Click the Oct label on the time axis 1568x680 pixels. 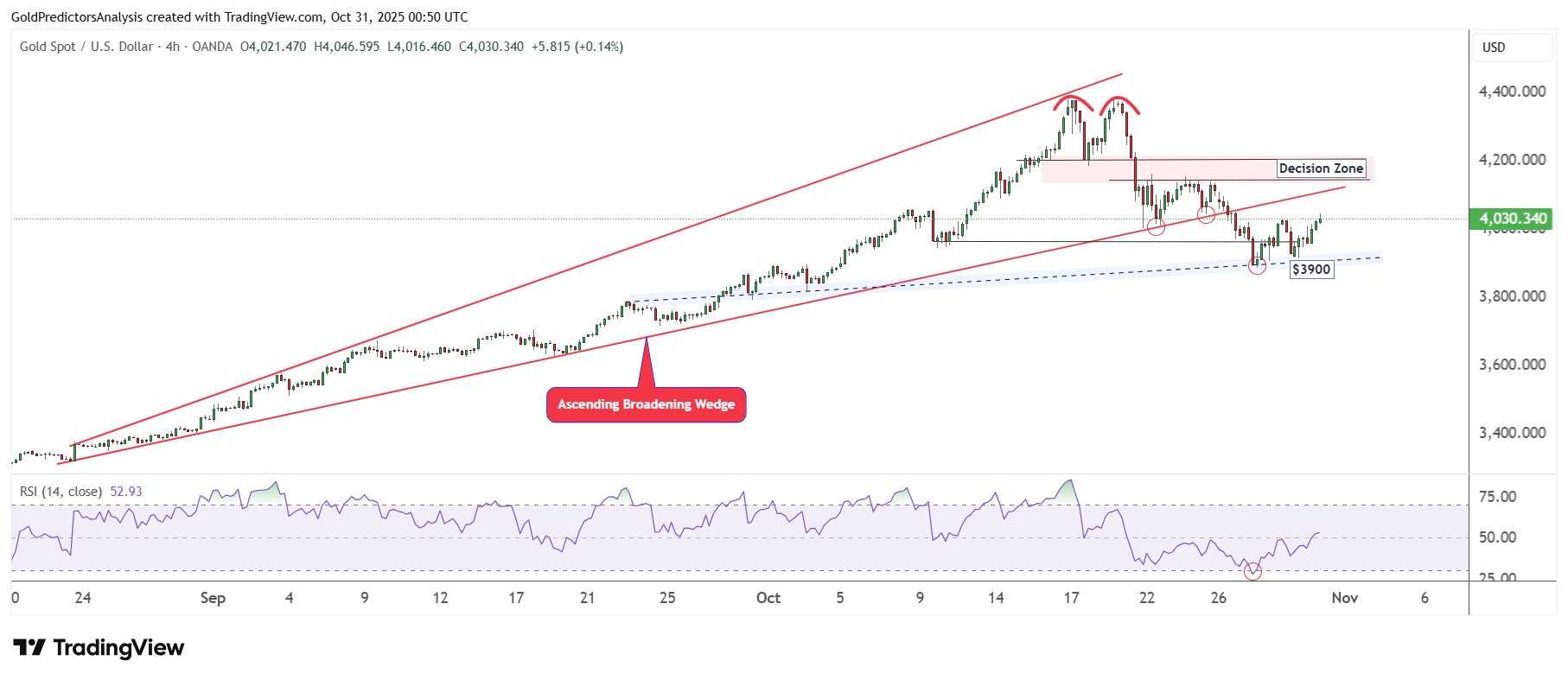pos(768,598)
